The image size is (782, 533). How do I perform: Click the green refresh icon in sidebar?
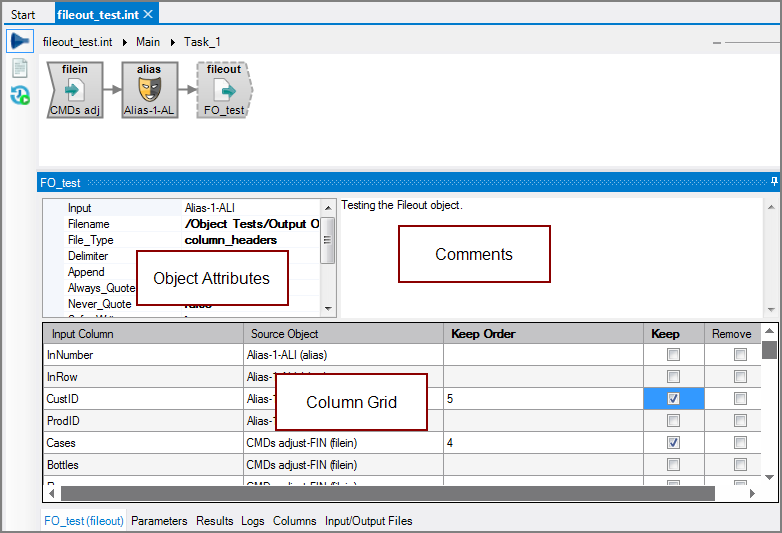[20, 96]
